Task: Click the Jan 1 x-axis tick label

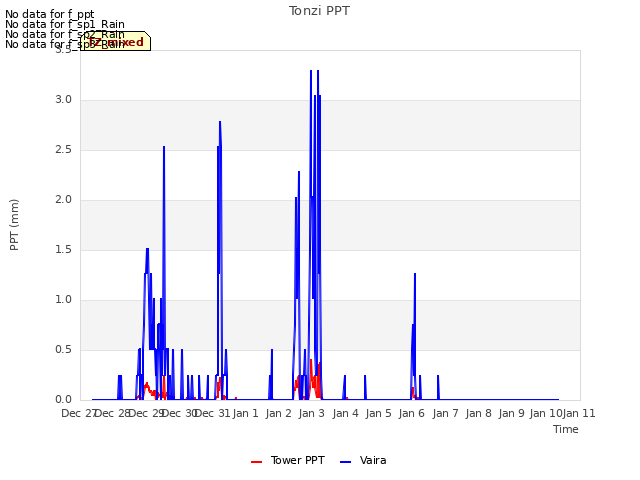Action: [x=245, y=413]
